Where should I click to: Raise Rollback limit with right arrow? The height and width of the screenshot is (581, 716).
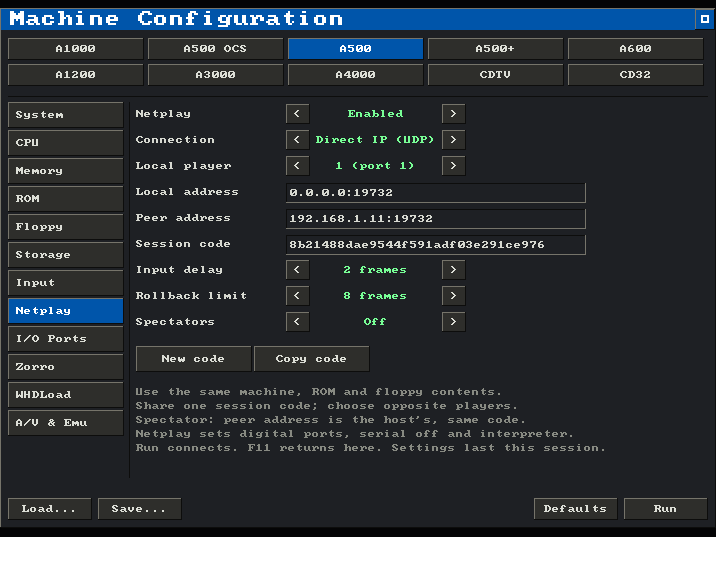[x=453, y=296]
